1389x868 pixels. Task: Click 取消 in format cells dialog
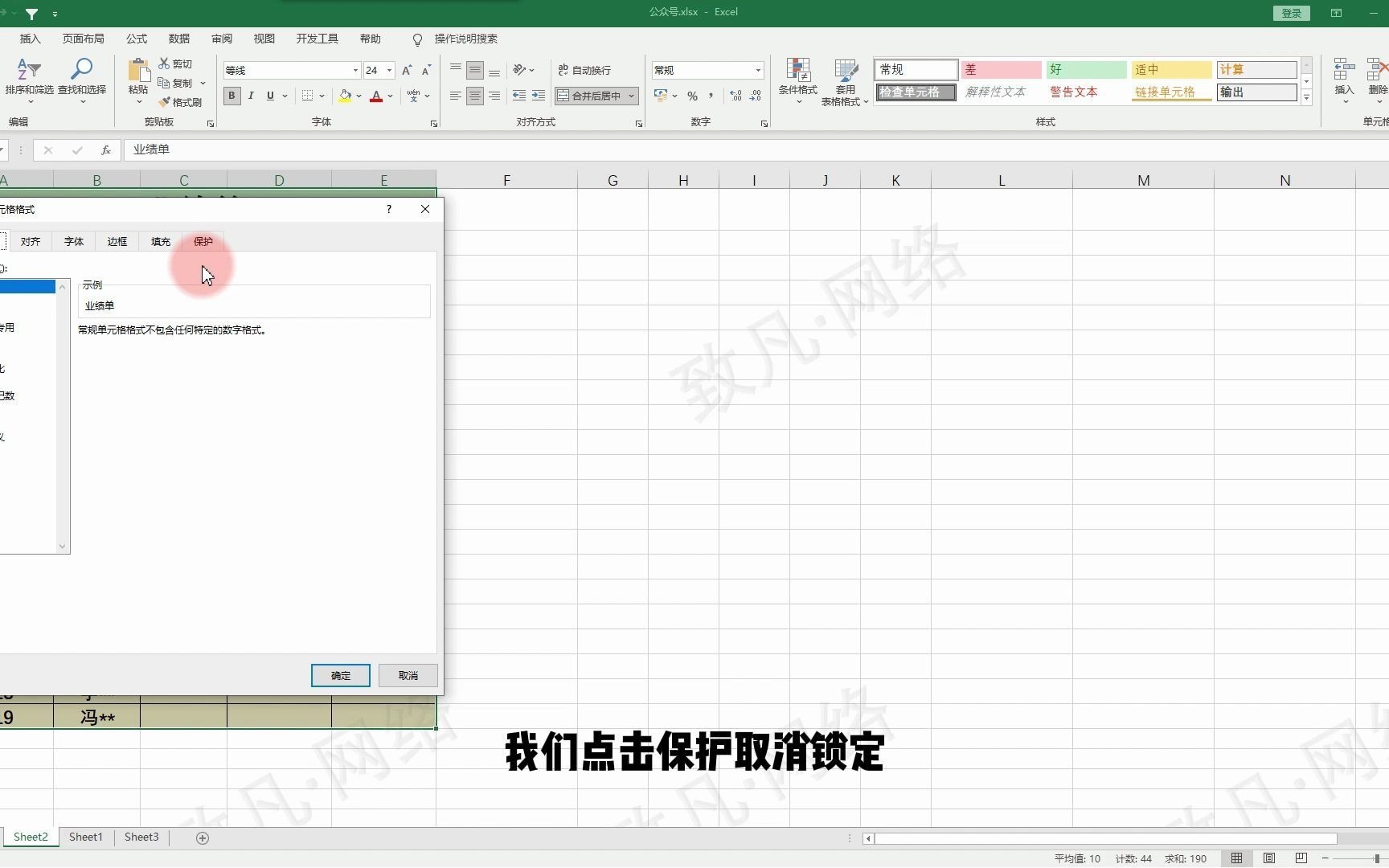click(x=408, y=675)
